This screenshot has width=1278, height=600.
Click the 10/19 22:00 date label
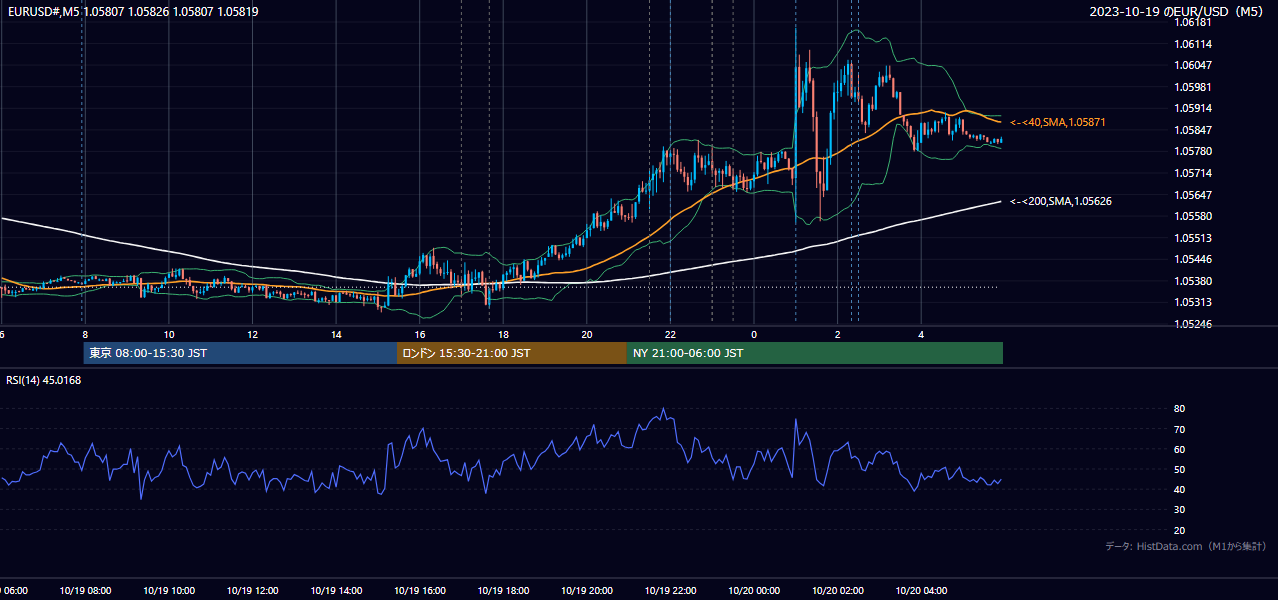(670, 591)
